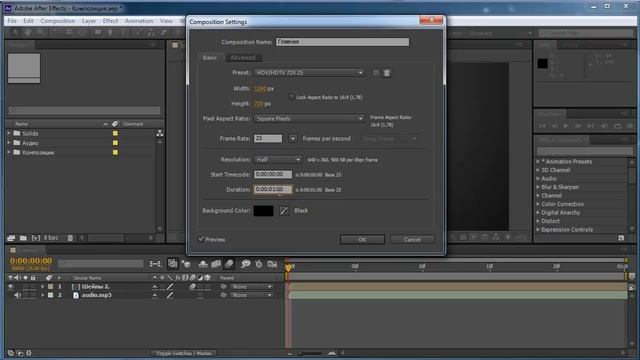Expand the Solids folder in Project panel
The height and width of the screenshot is (360, 640).
click(9, 133)
